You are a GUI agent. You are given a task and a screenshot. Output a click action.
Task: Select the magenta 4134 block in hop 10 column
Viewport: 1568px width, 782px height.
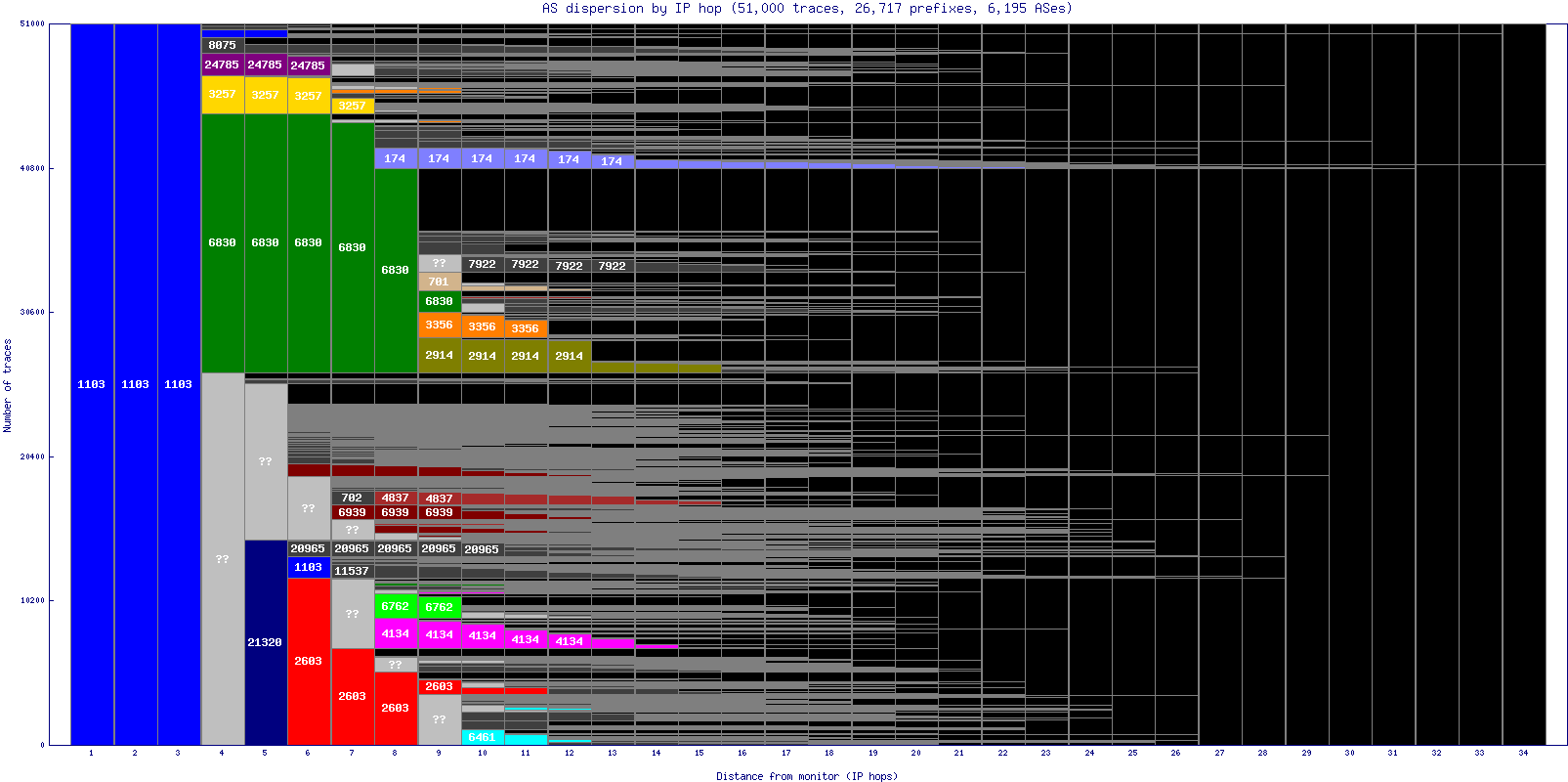coord(482,635)
